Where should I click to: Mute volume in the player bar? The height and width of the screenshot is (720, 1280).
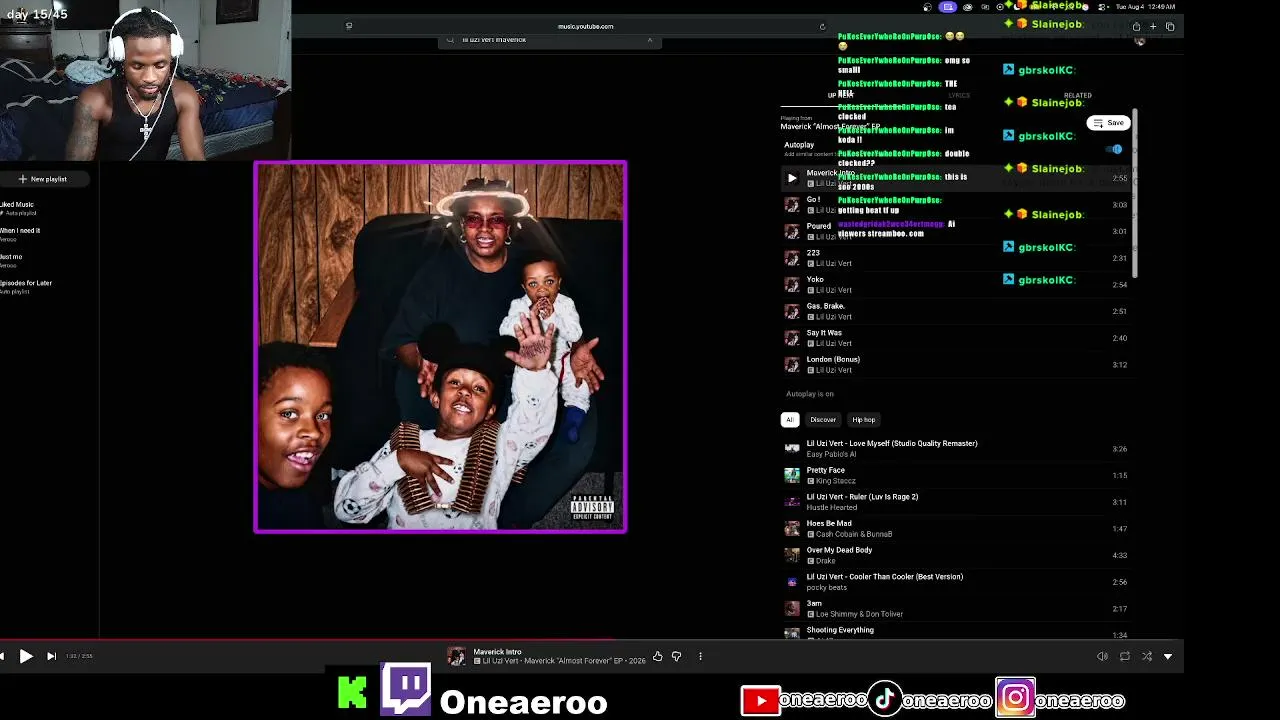(1102, 656)
